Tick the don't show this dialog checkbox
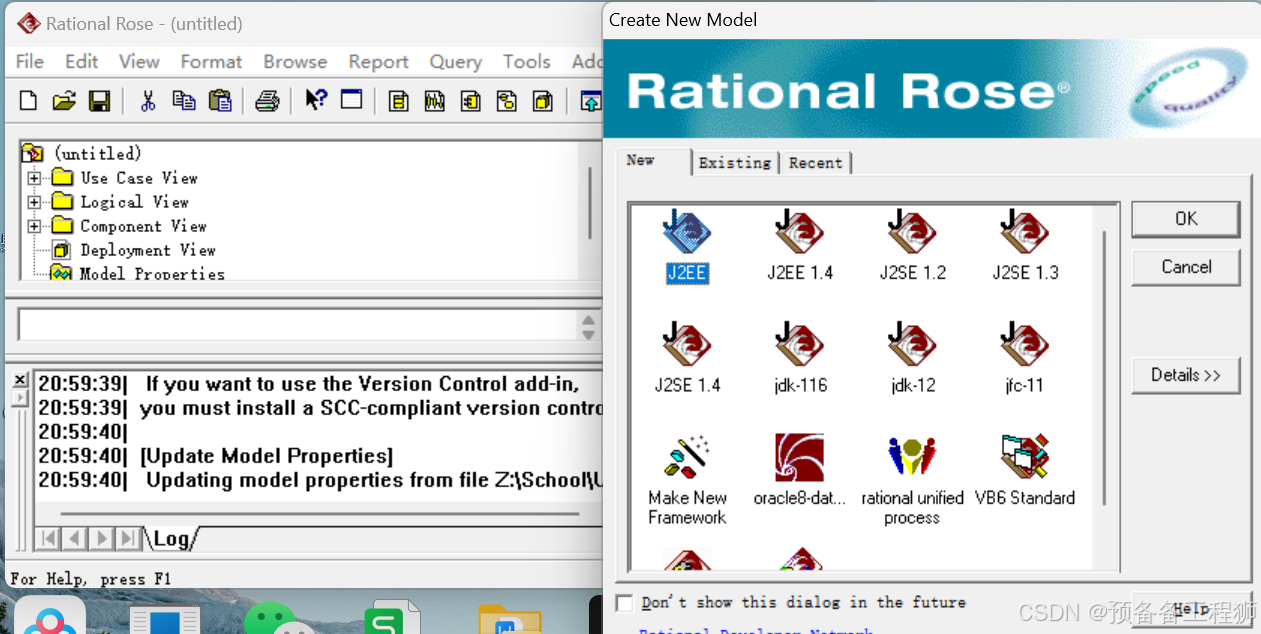1261x634 pixels. point(624,603)
